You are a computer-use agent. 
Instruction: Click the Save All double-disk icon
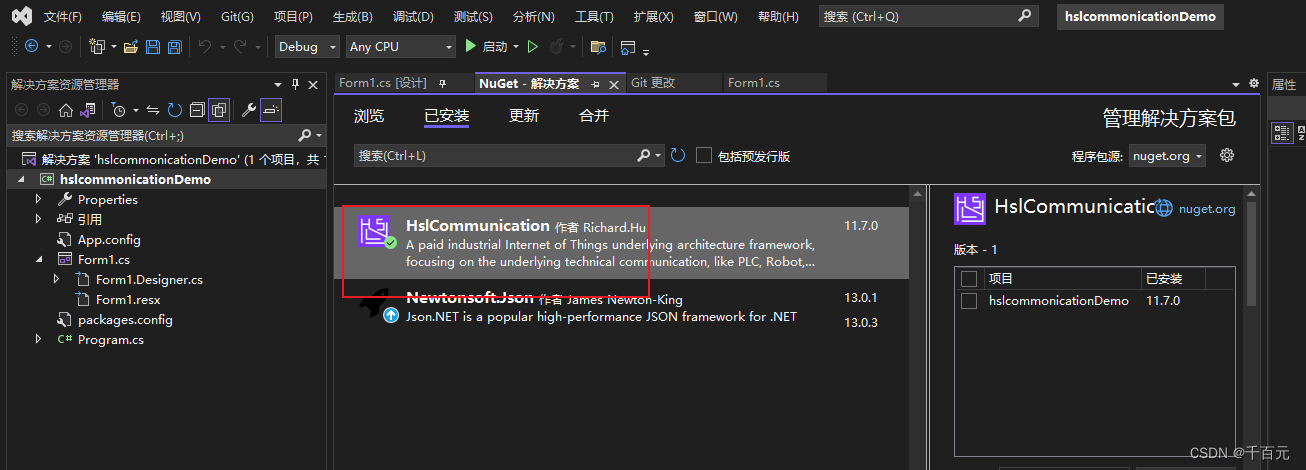tap(174, 46)
